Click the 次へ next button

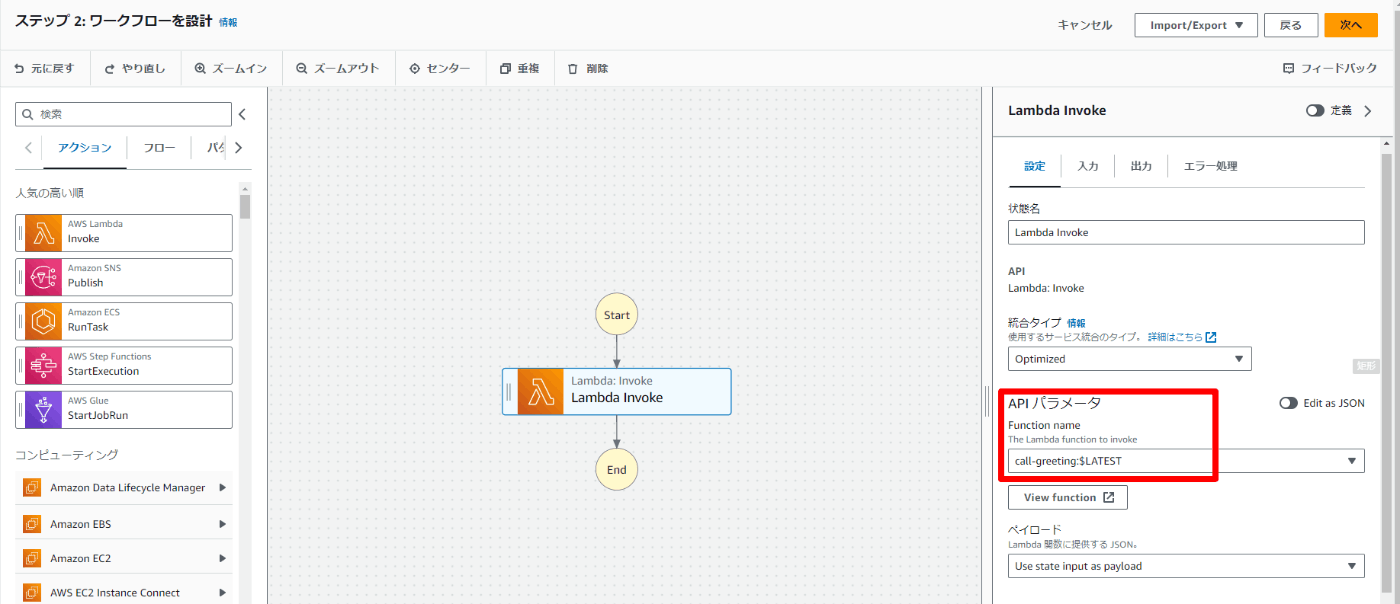pyautogui.click(x=1351, y=25)
